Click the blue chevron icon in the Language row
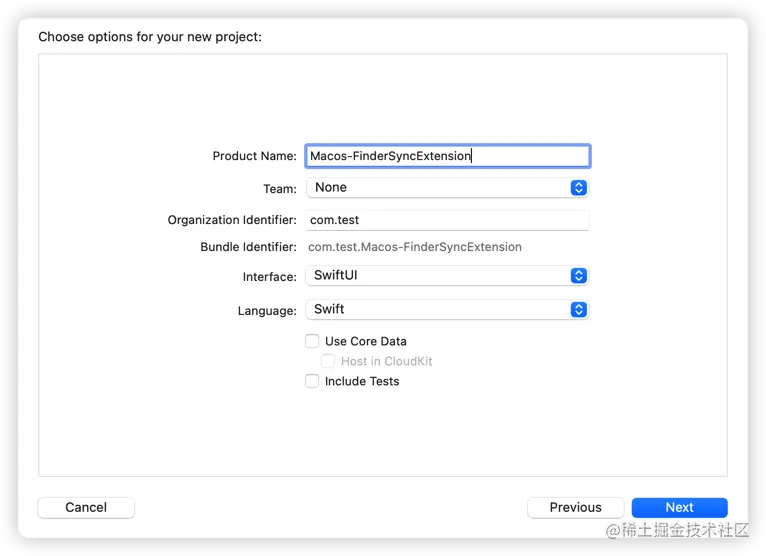This screenshot has height=556, width=766. (578, 309)
